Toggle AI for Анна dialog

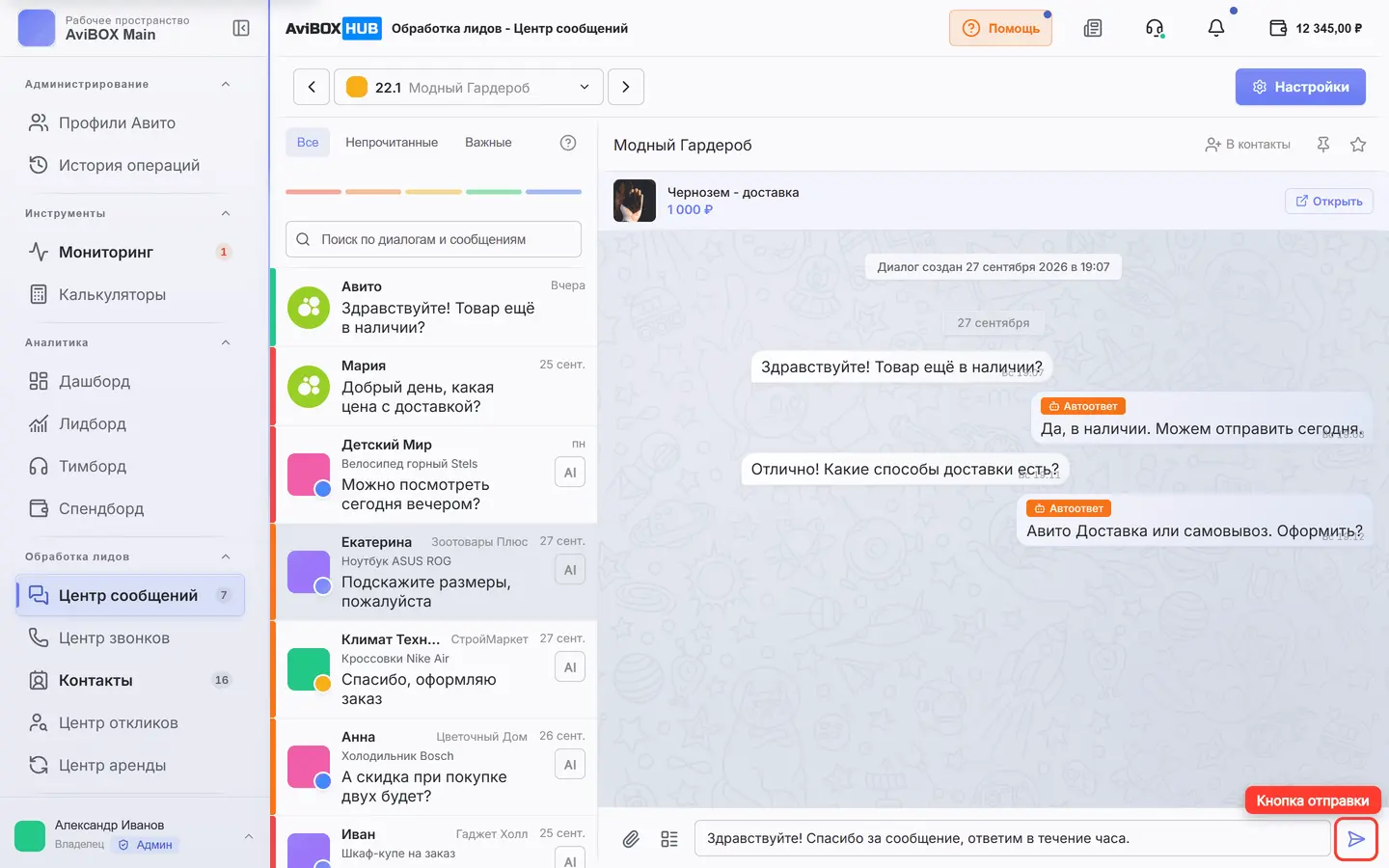pyautogui.click(x=570, y=765)
